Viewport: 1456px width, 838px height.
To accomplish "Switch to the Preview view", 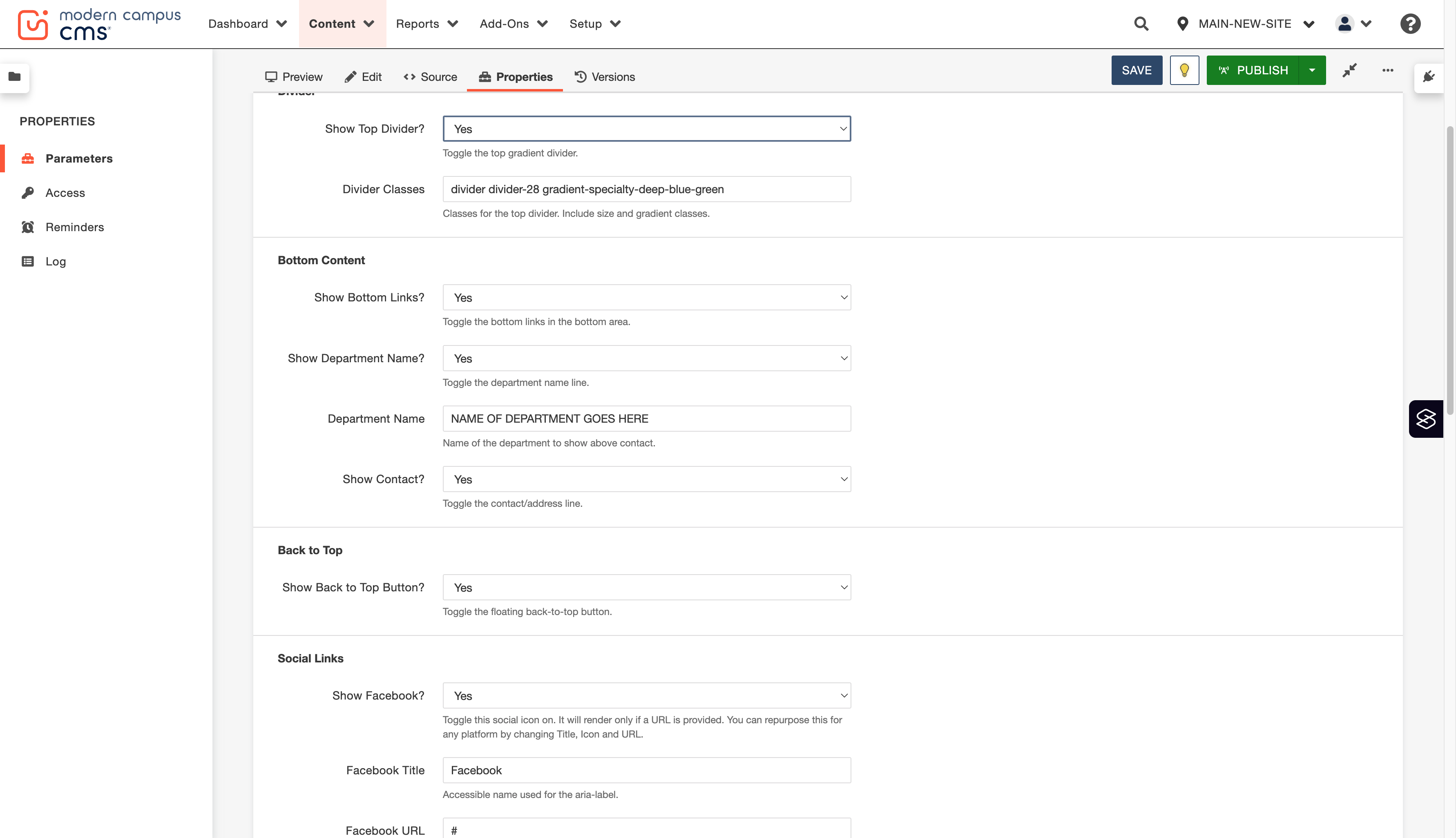I will click(294, 77).
